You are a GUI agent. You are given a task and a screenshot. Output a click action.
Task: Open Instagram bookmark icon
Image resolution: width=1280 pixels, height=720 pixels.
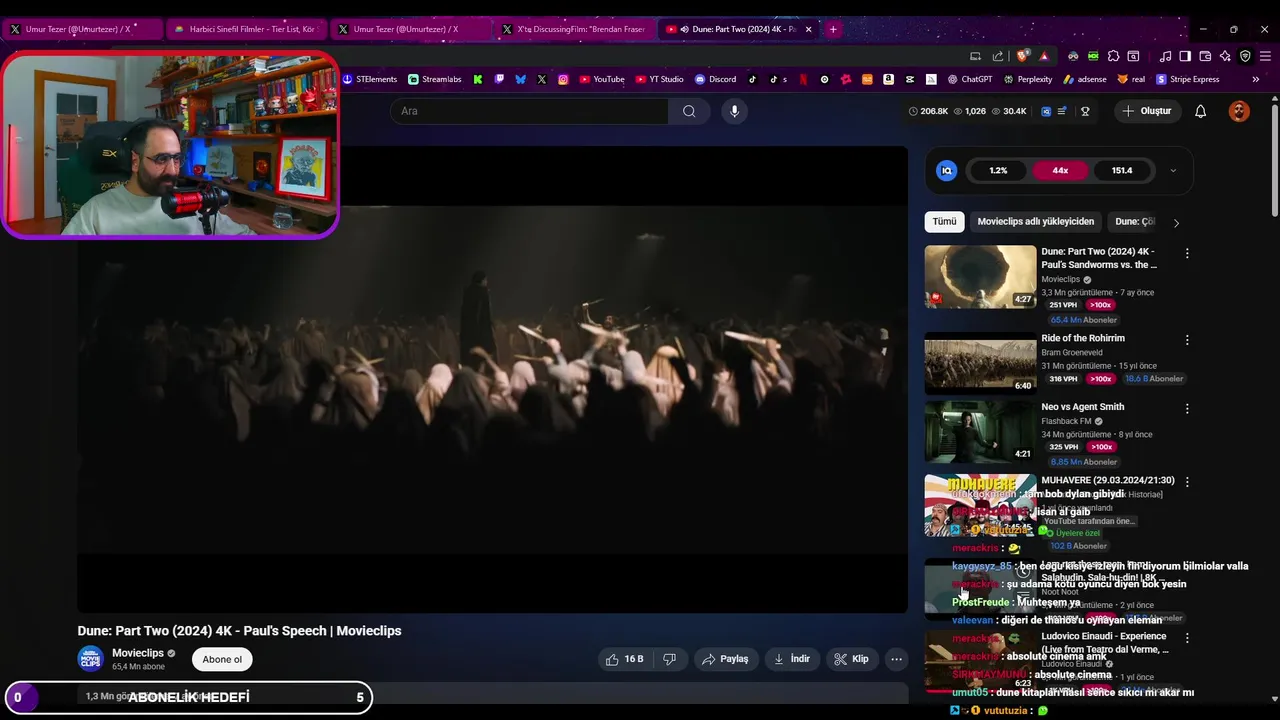[563, 79]
